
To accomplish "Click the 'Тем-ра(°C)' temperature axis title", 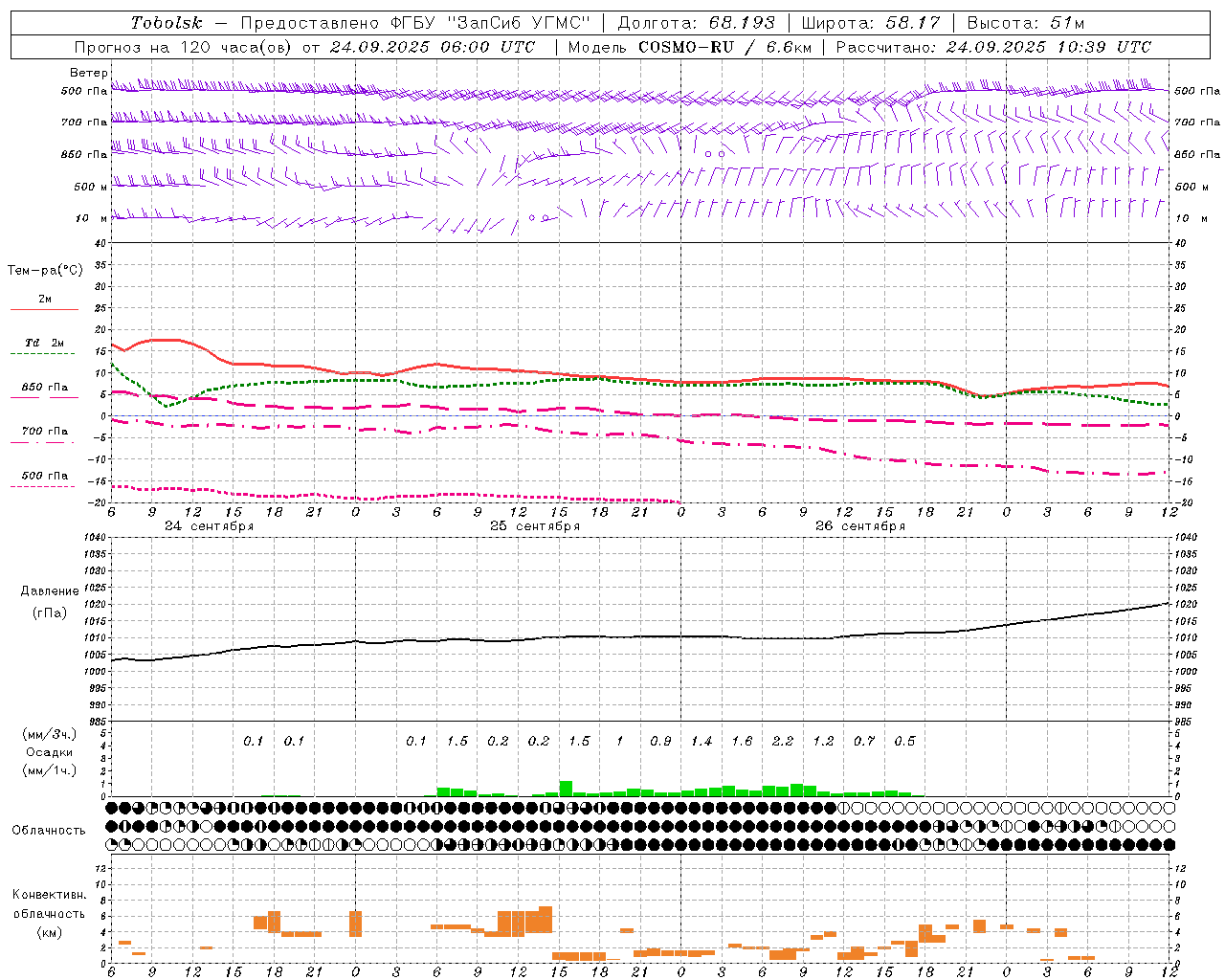I will (x=45, y=271).
